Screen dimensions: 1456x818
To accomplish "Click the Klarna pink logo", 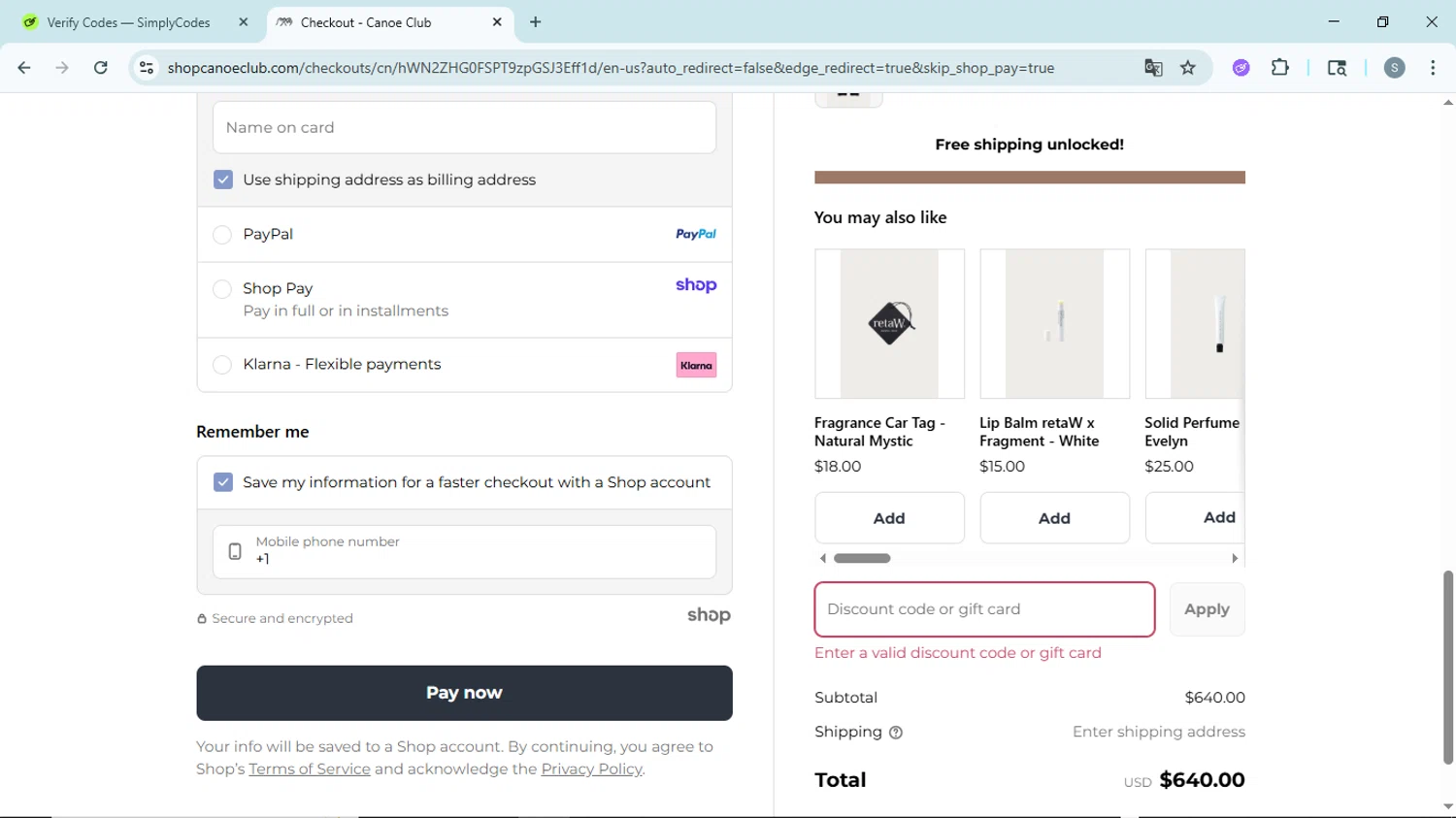I will point(696,365).
